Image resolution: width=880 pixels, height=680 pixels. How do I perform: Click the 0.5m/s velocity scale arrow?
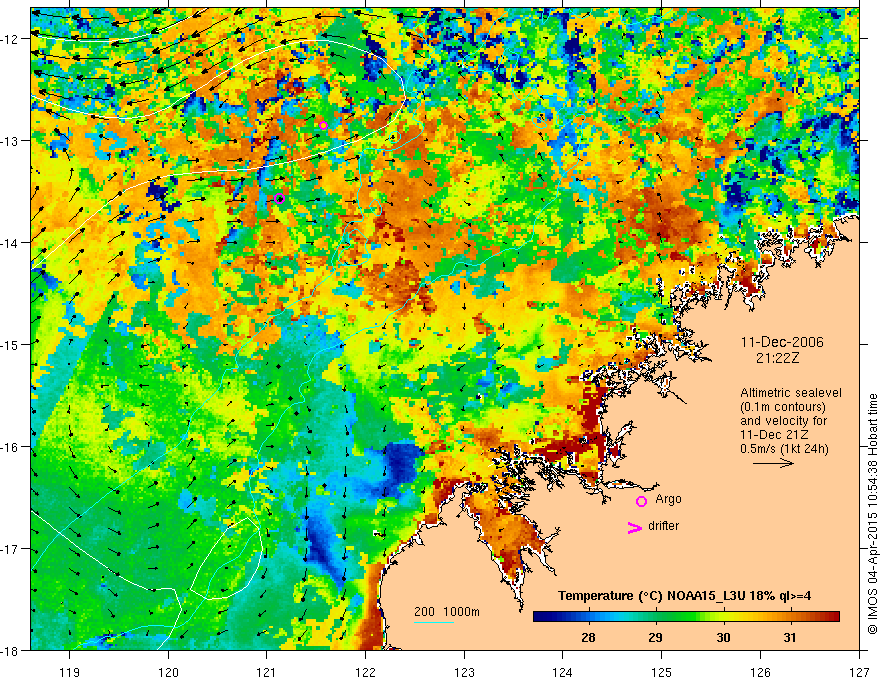[x=773, y=463]
